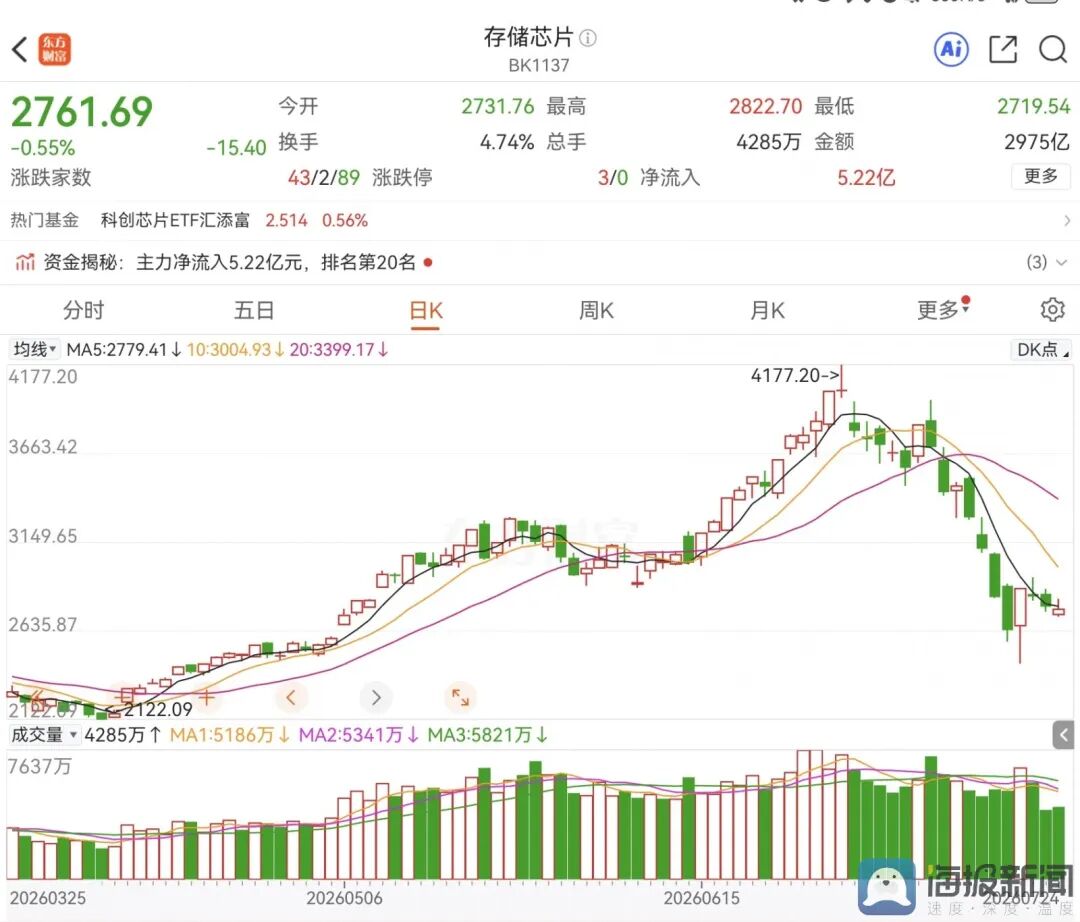Image resolution: width=1080 pixels, height=922 pixels.
Task: Click the 更多 button in the quote panel
Action: click(x=1041, y=176)
